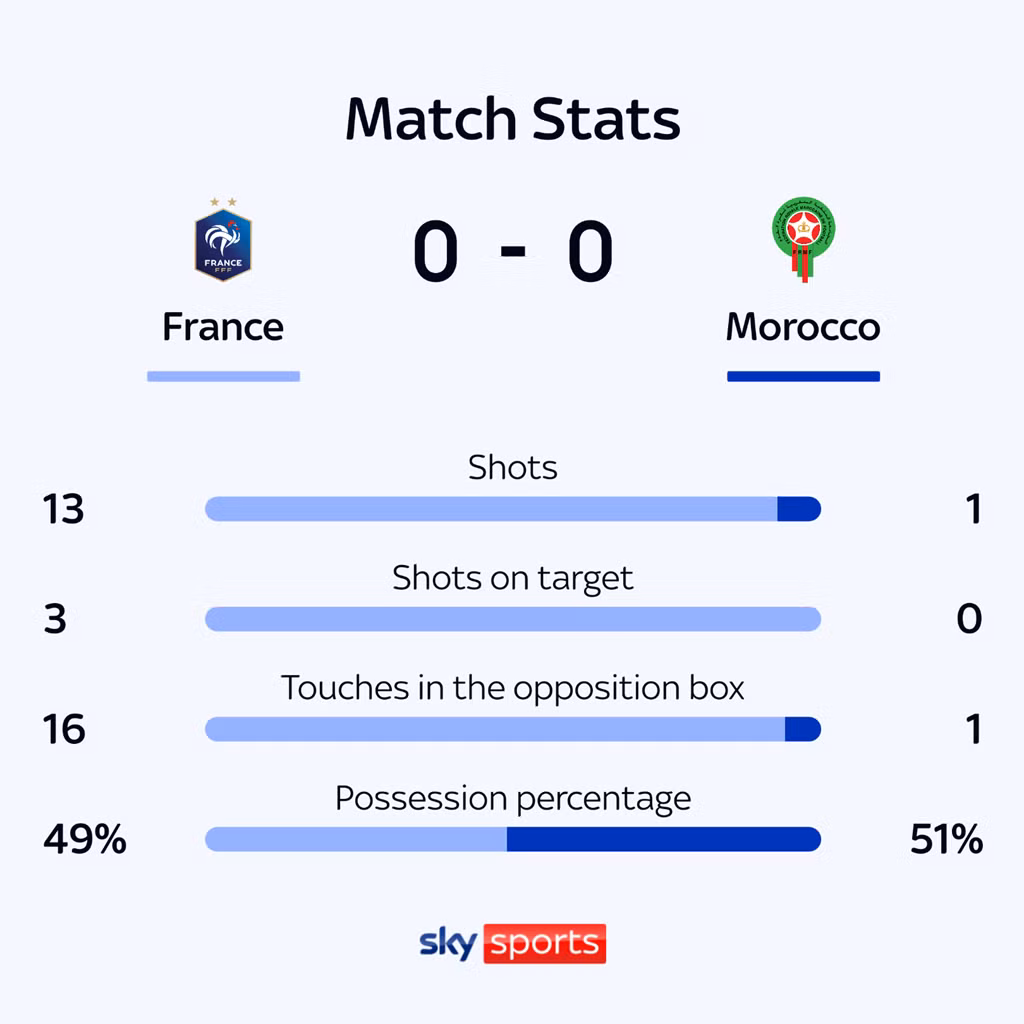
Task: Click France's 49% possession value
Action: (85, 839)
